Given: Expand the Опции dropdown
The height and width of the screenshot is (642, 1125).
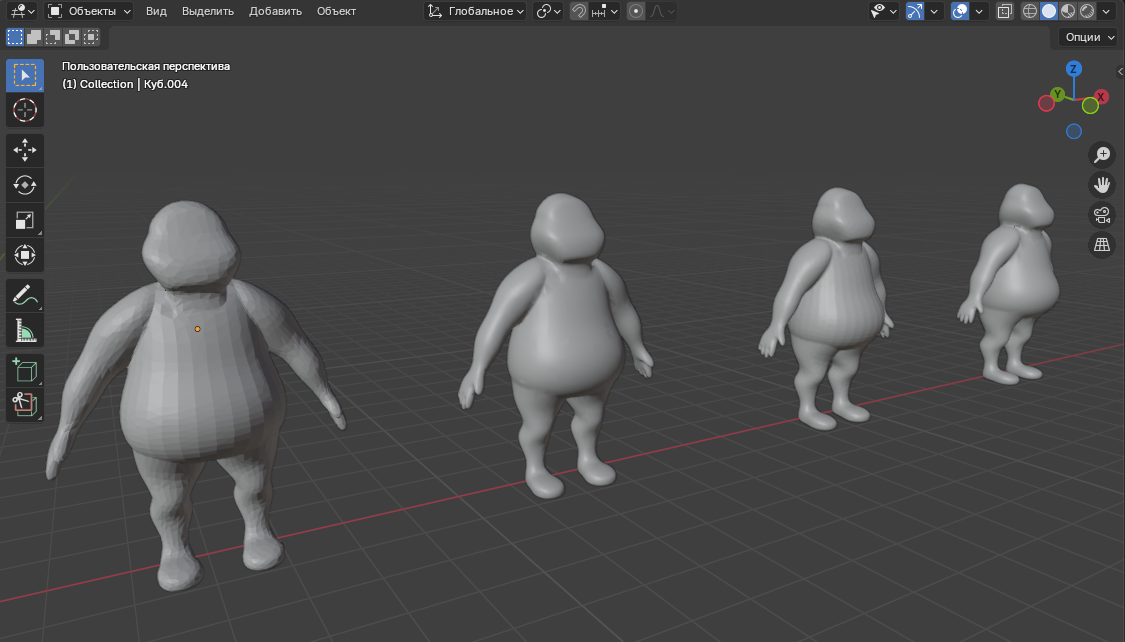Looking at the screenshot, I should [x=1089, y=37].
